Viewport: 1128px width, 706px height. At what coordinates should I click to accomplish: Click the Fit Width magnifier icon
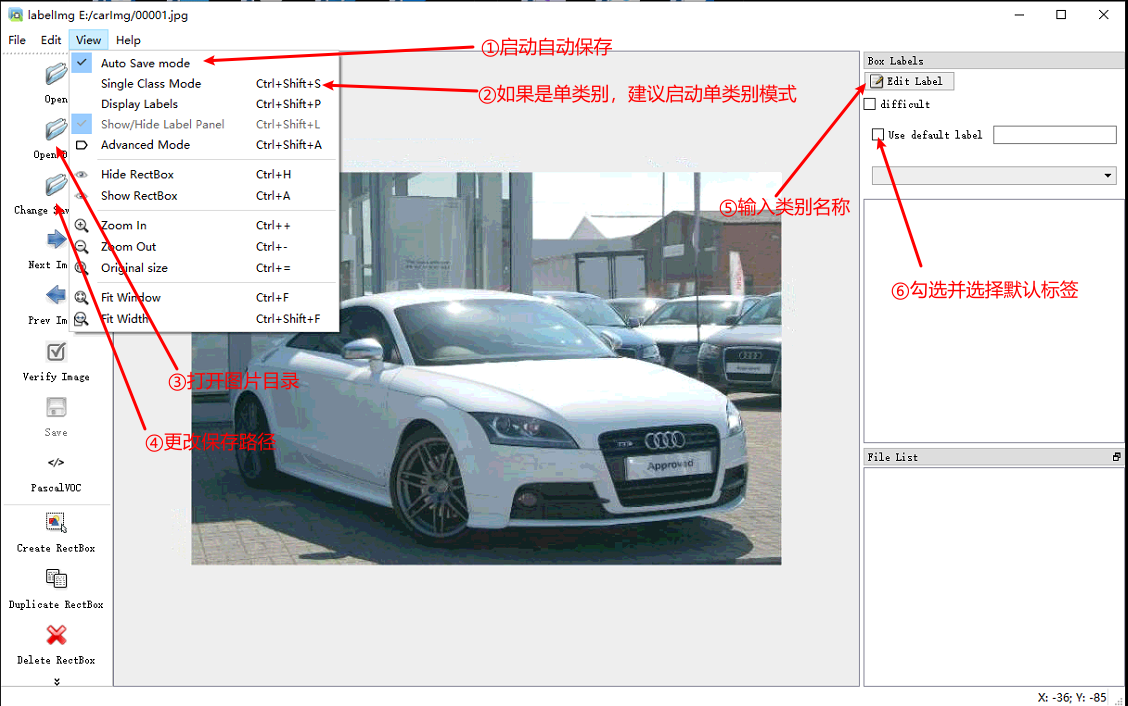(x=81, y=319)
